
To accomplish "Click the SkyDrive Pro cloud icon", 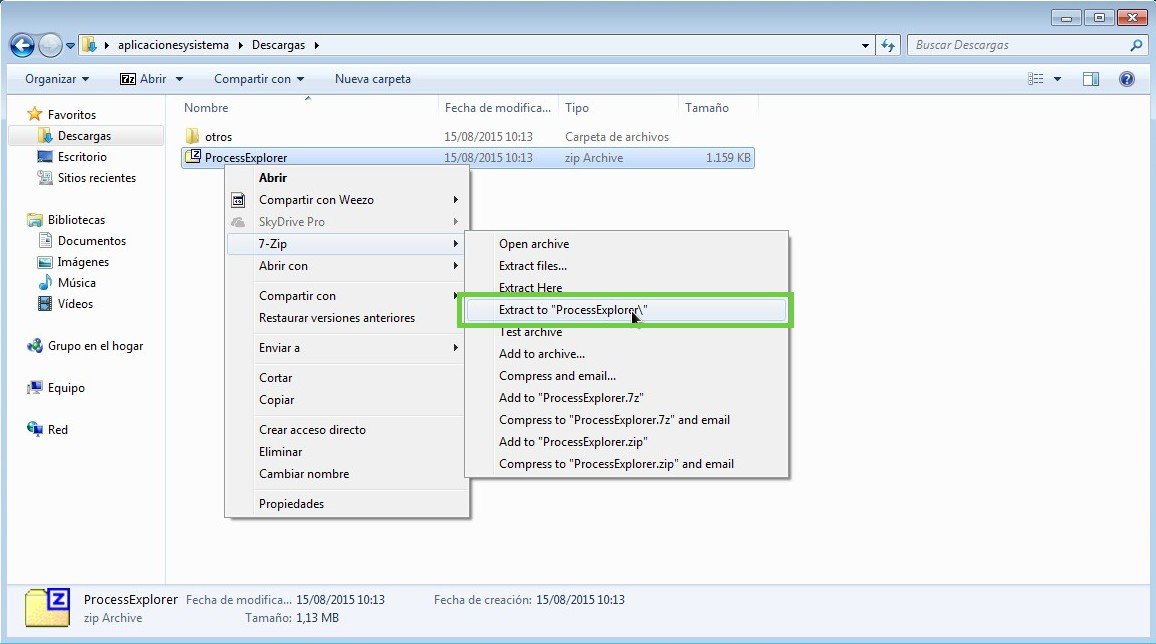I will tap(238, 222).
